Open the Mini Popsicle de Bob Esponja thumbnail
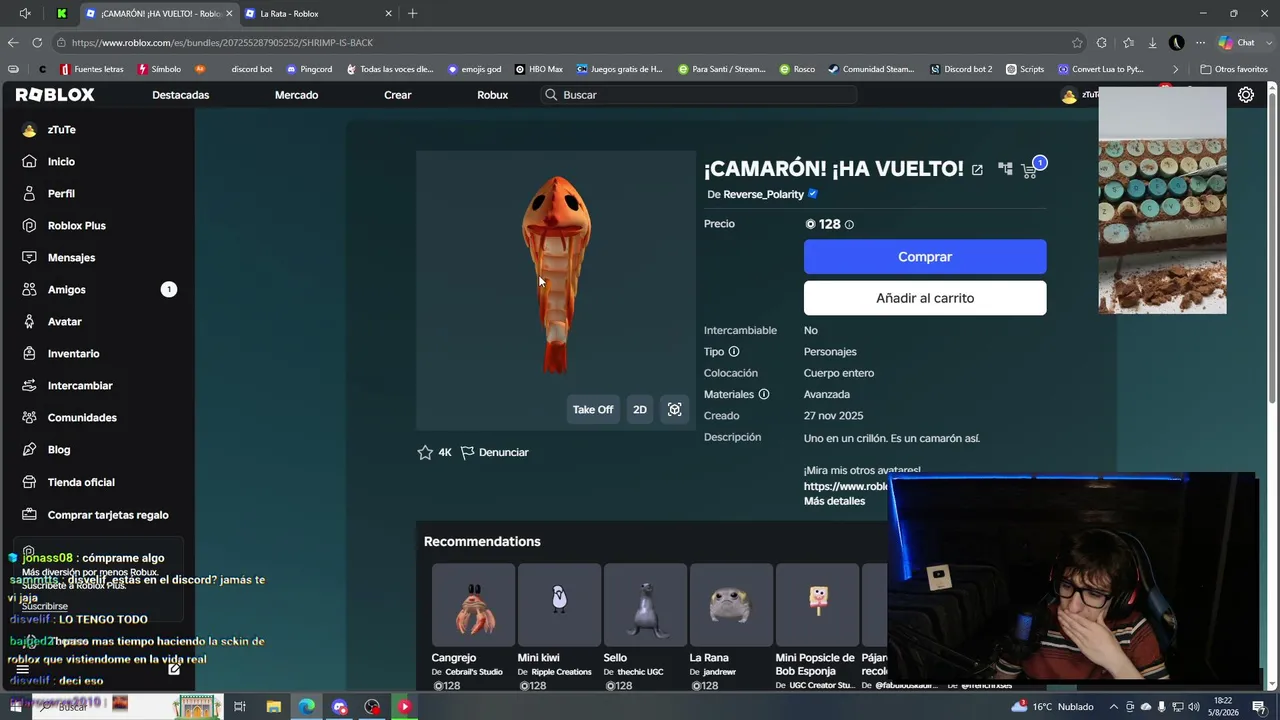 point(817,606)
